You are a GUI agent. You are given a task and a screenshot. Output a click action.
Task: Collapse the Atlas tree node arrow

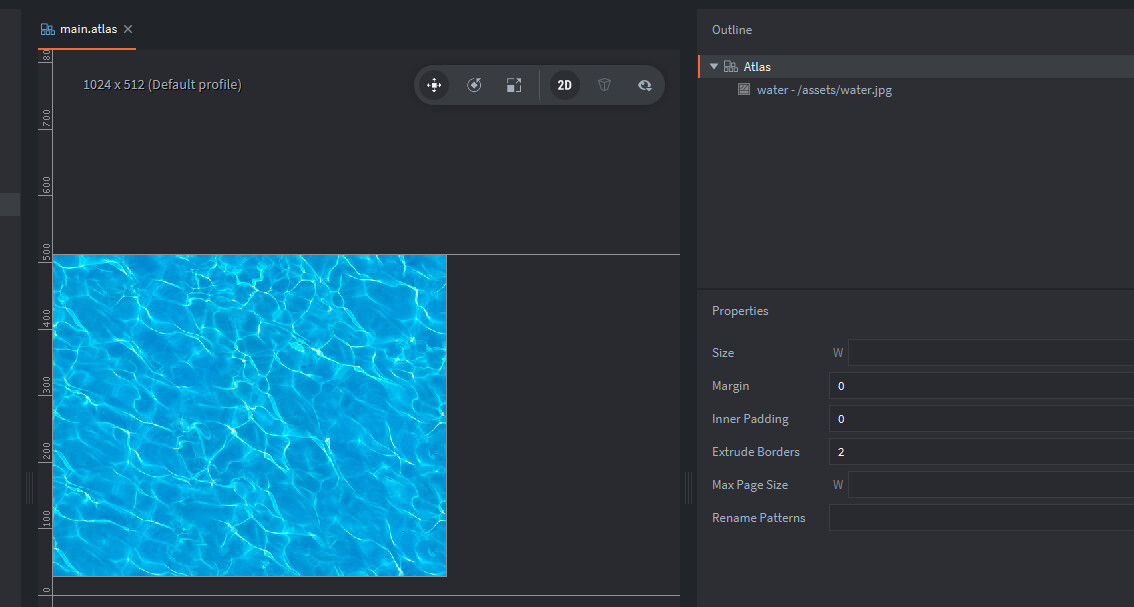(714, 67)
